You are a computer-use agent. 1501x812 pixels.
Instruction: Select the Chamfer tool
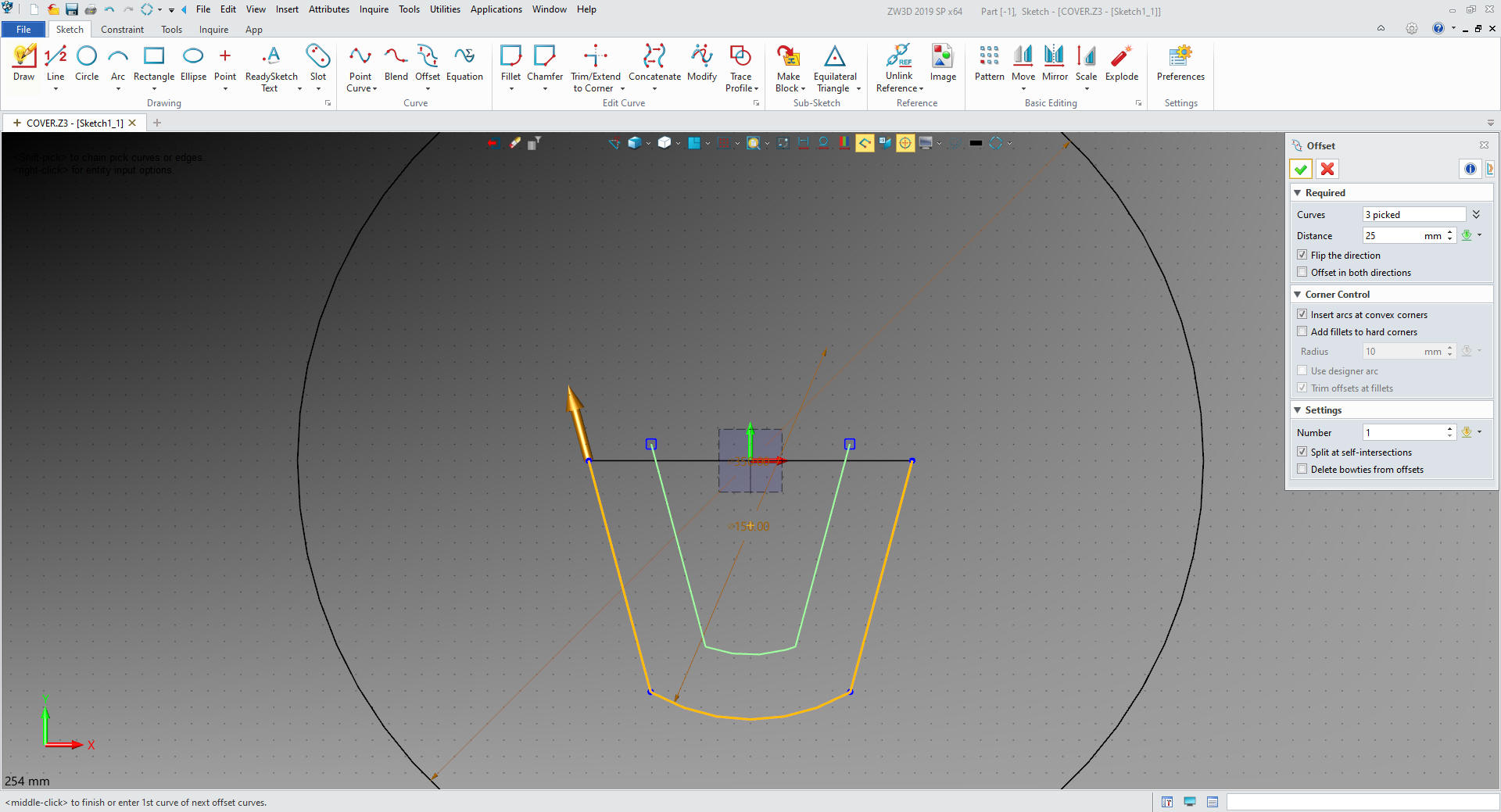[545, 63]
